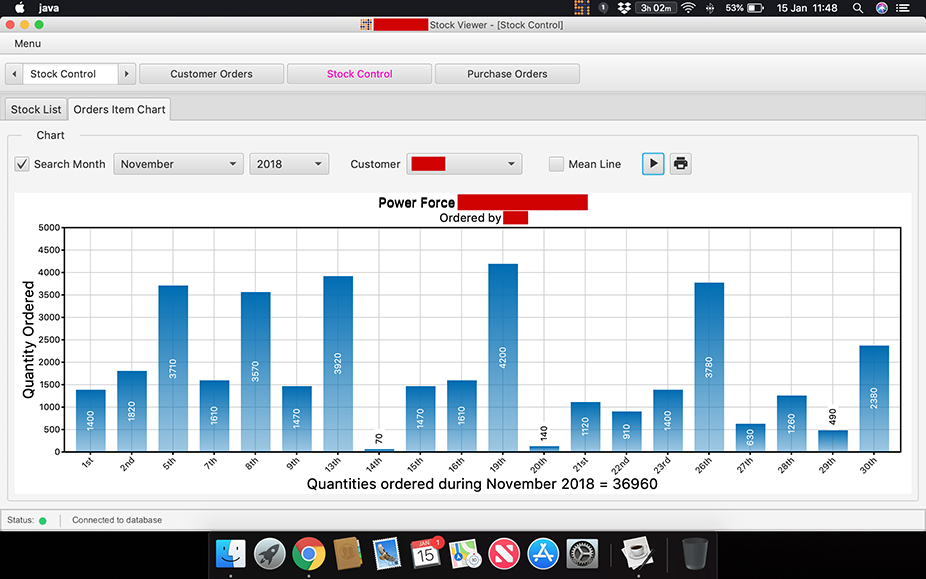Screen dimensions: 926x579
Task: Open Finder from the dock
Action: click(230, 554)
